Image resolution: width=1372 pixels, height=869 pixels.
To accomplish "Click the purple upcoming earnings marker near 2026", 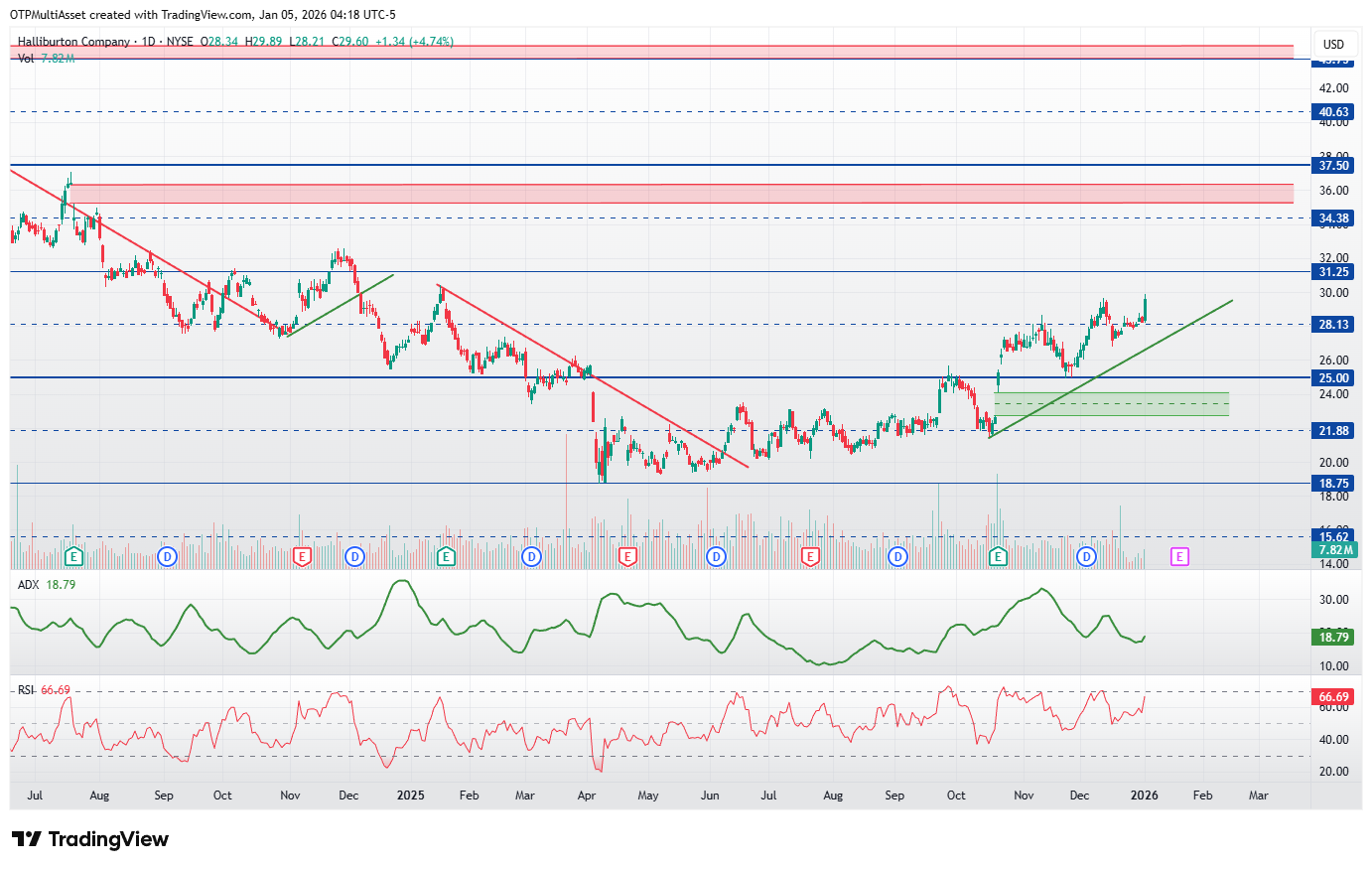I will click(x=1178, y=557).
